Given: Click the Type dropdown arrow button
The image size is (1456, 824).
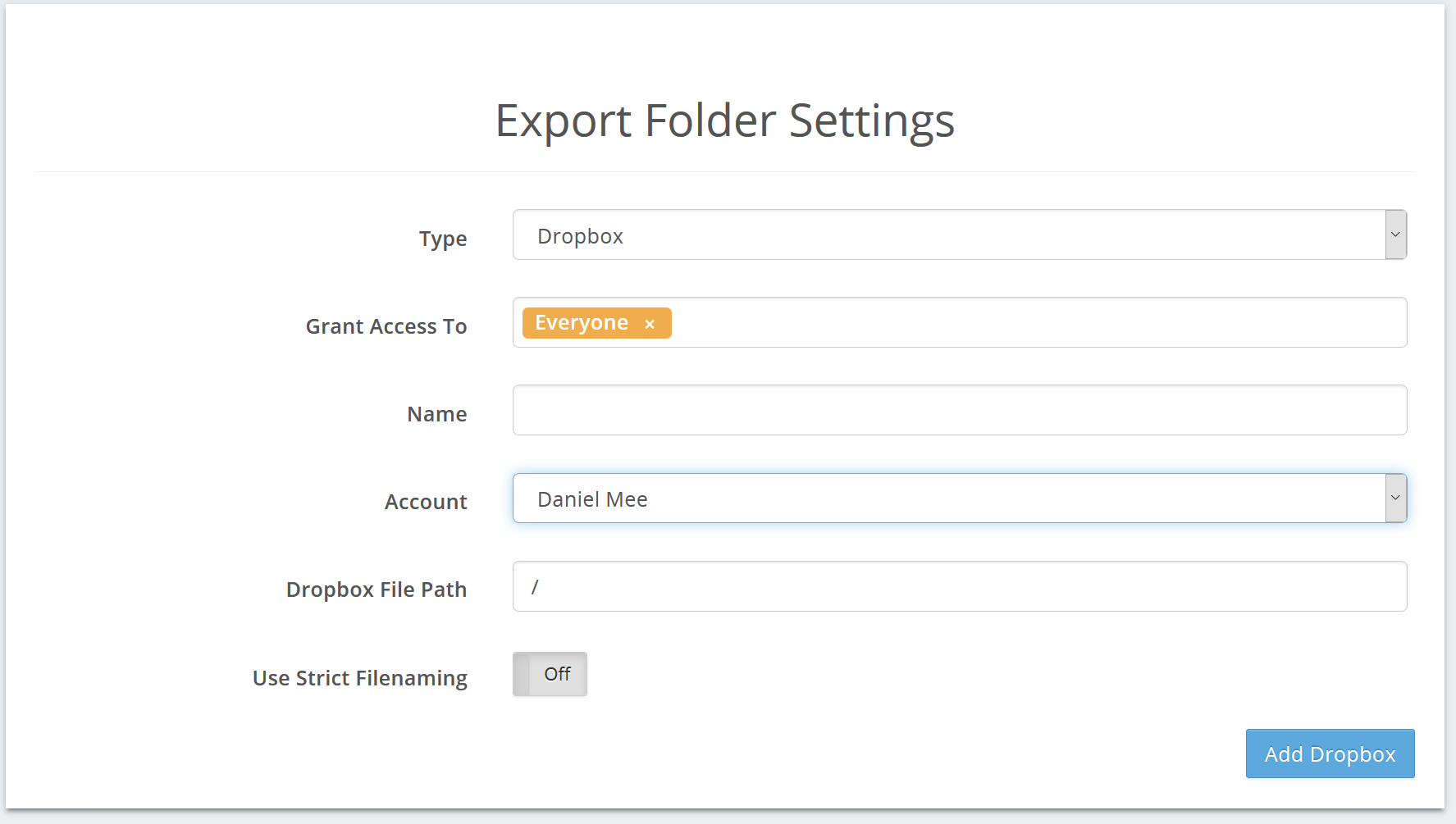Looking at the screenshot, I should point(1395,234).
